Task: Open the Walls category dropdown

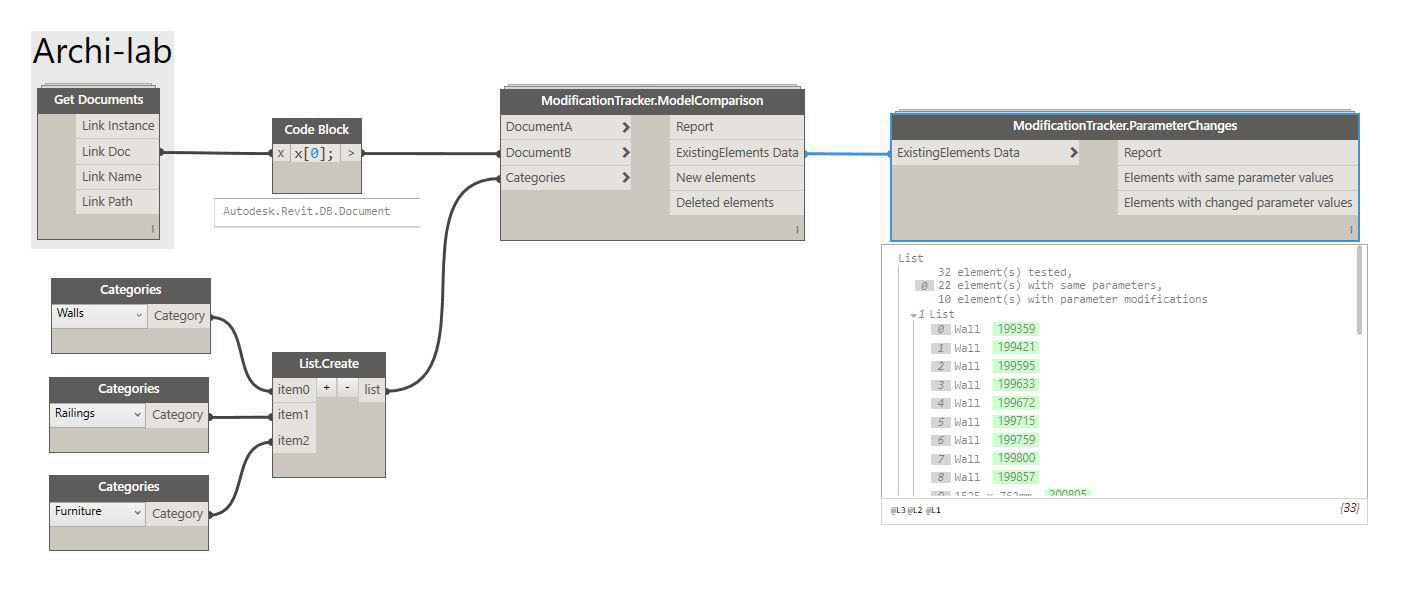Action: [100, 315]
